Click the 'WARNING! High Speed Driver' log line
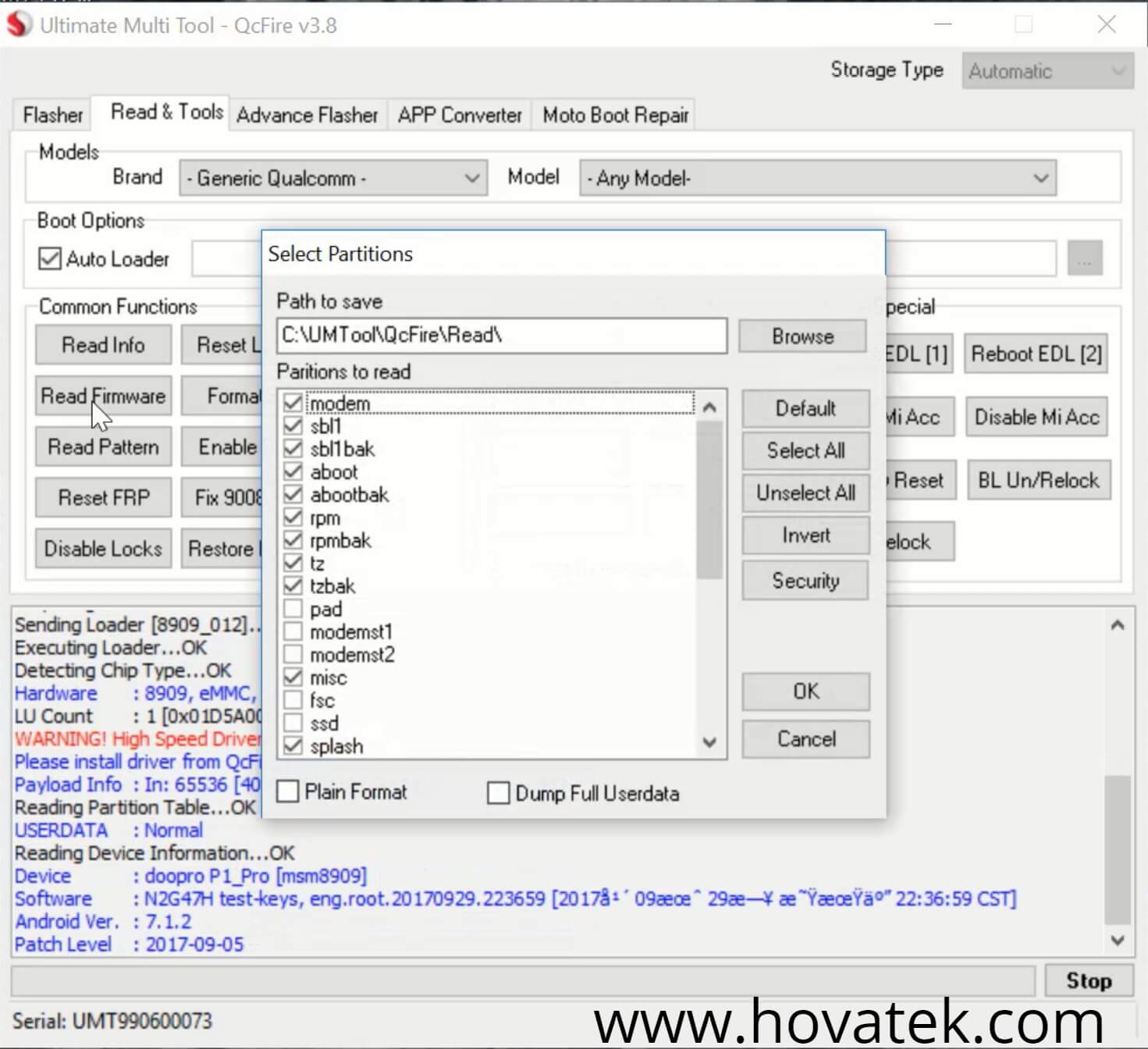The image size is (1148, 1049). click(x=138, y=739)
